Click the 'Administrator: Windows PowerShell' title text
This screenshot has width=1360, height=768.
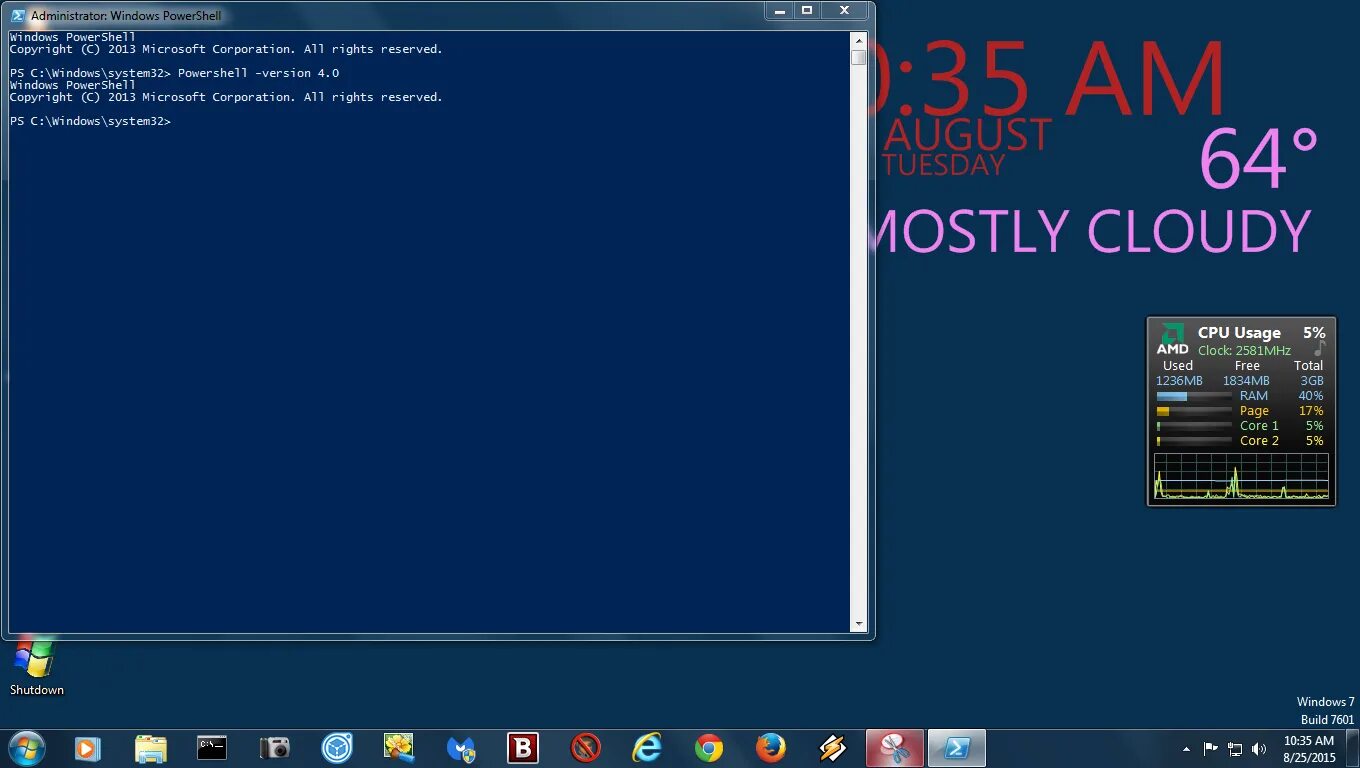tap(126, 16)
